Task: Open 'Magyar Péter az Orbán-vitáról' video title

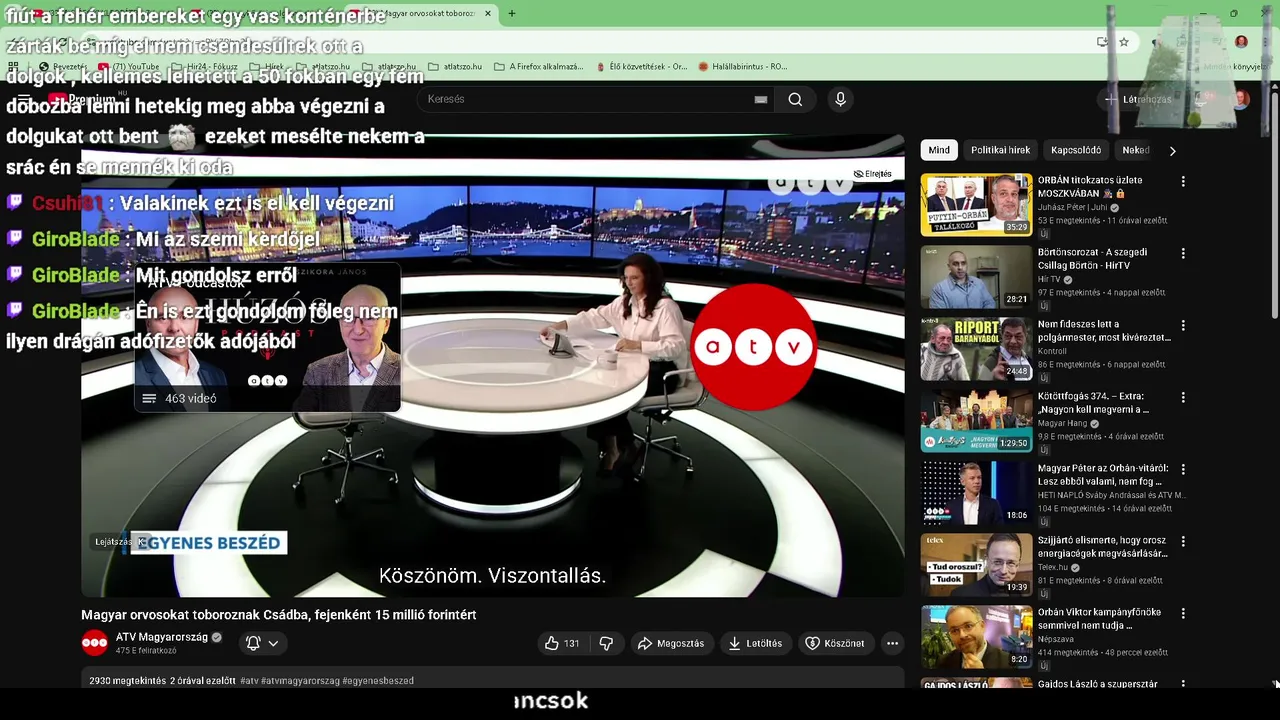Action: 1104,475
